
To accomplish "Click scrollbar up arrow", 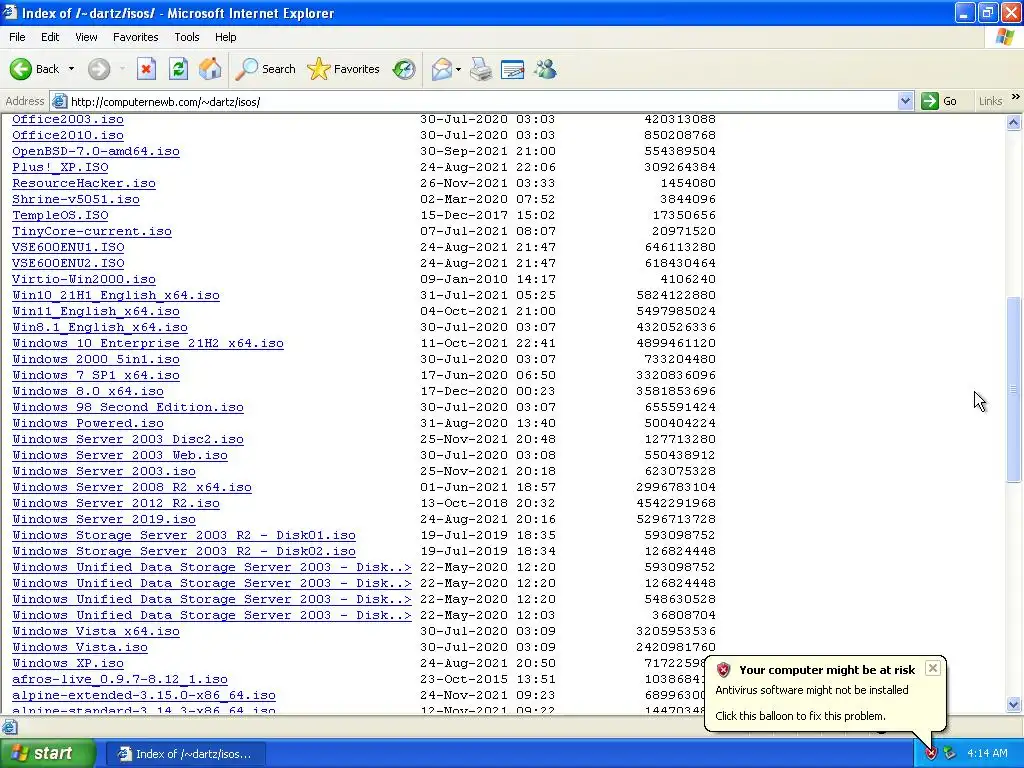I will (1014, 122).
